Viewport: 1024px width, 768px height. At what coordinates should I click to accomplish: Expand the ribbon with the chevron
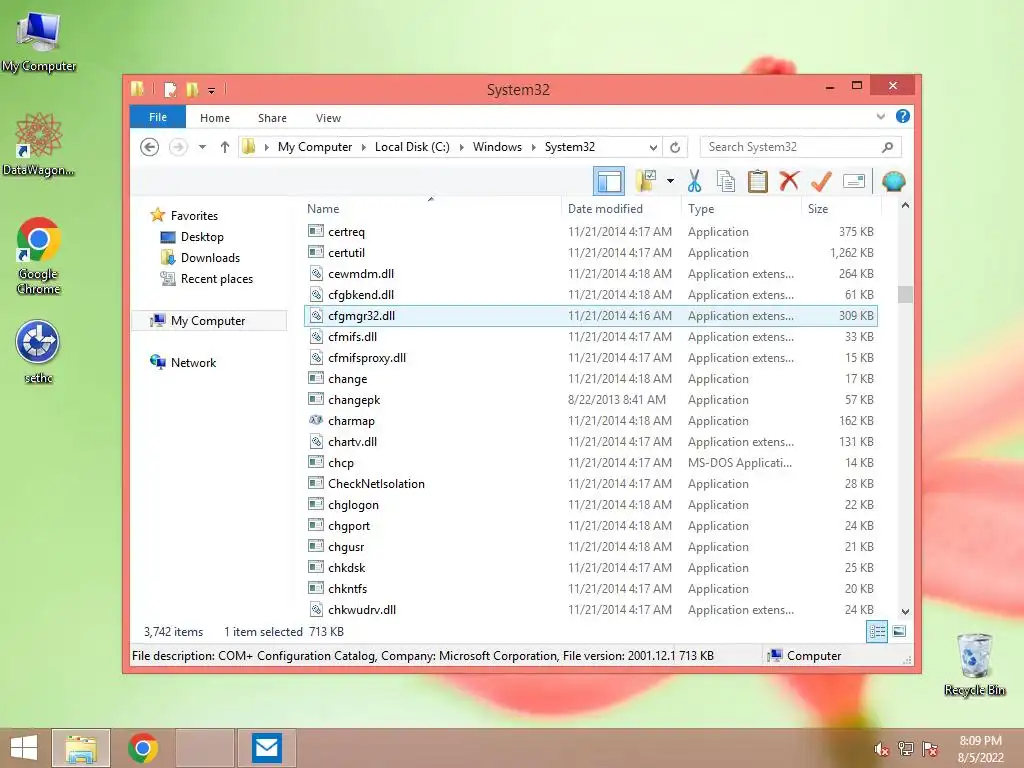pyautogui.click(x=880, y=116)
